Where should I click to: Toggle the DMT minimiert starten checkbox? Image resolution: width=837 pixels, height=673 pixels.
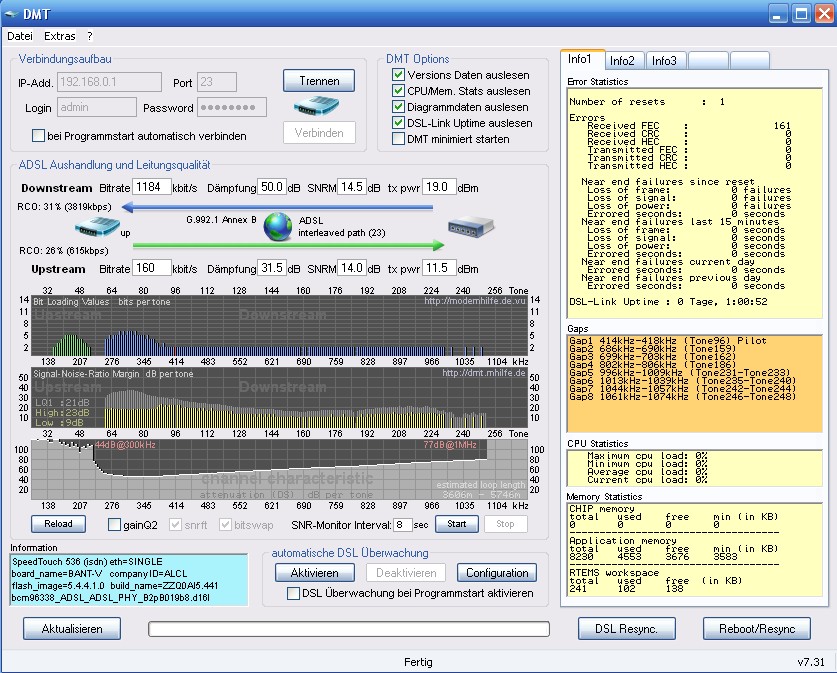[x=399, y=139]
